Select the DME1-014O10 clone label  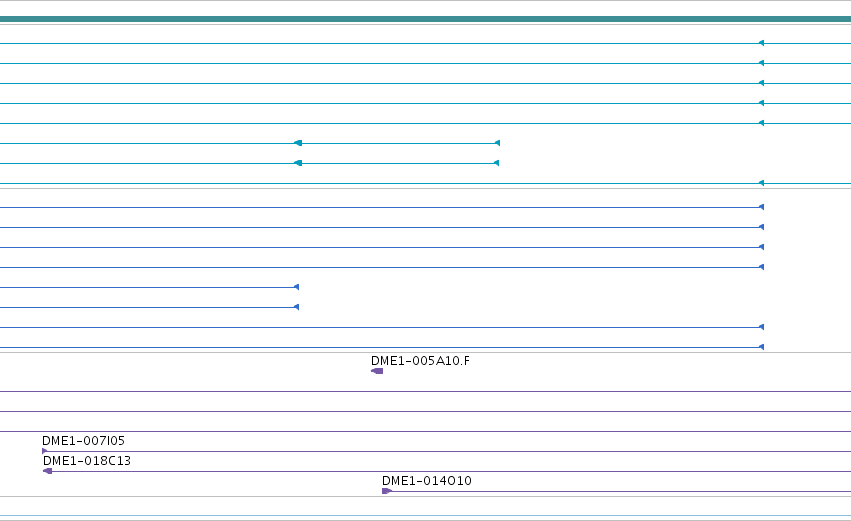pos(427,481)
